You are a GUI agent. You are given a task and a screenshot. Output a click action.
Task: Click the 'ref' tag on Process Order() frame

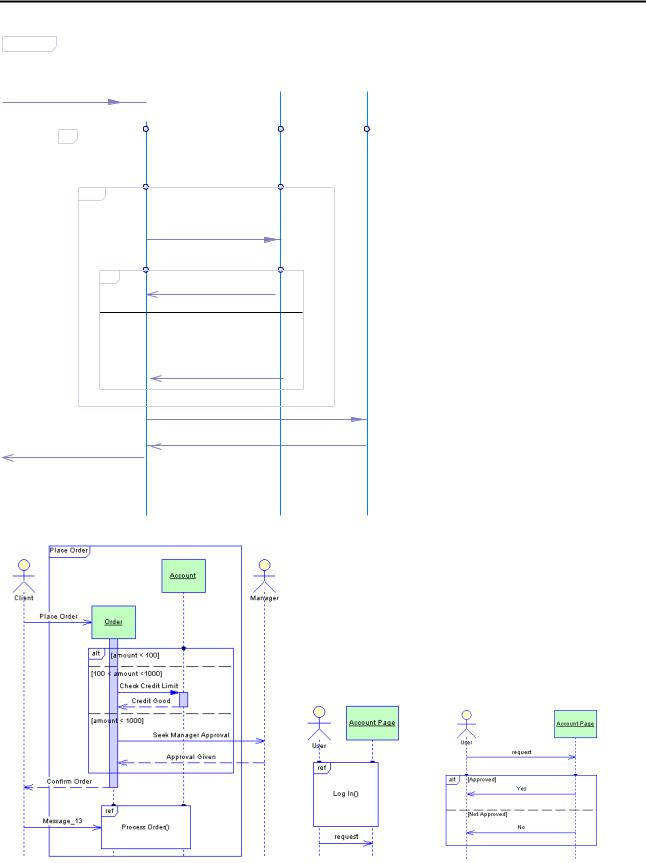[110, 811]
